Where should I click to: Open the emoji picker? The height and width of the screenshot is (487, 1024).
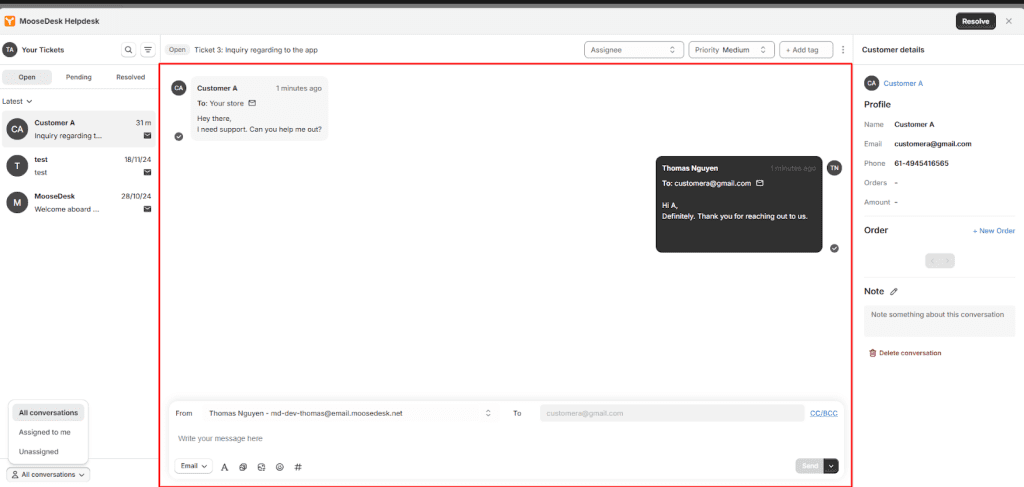pos(280,467)
